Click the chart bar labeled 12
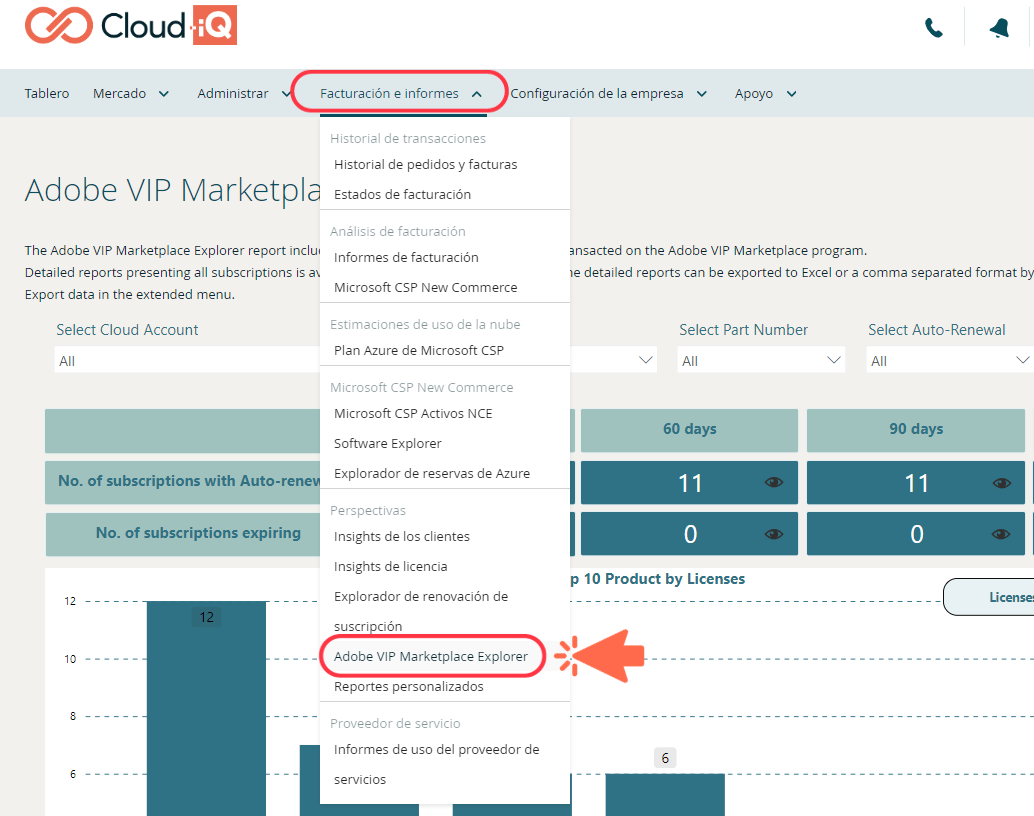The image size is (1034, 816). coord(206,708)
